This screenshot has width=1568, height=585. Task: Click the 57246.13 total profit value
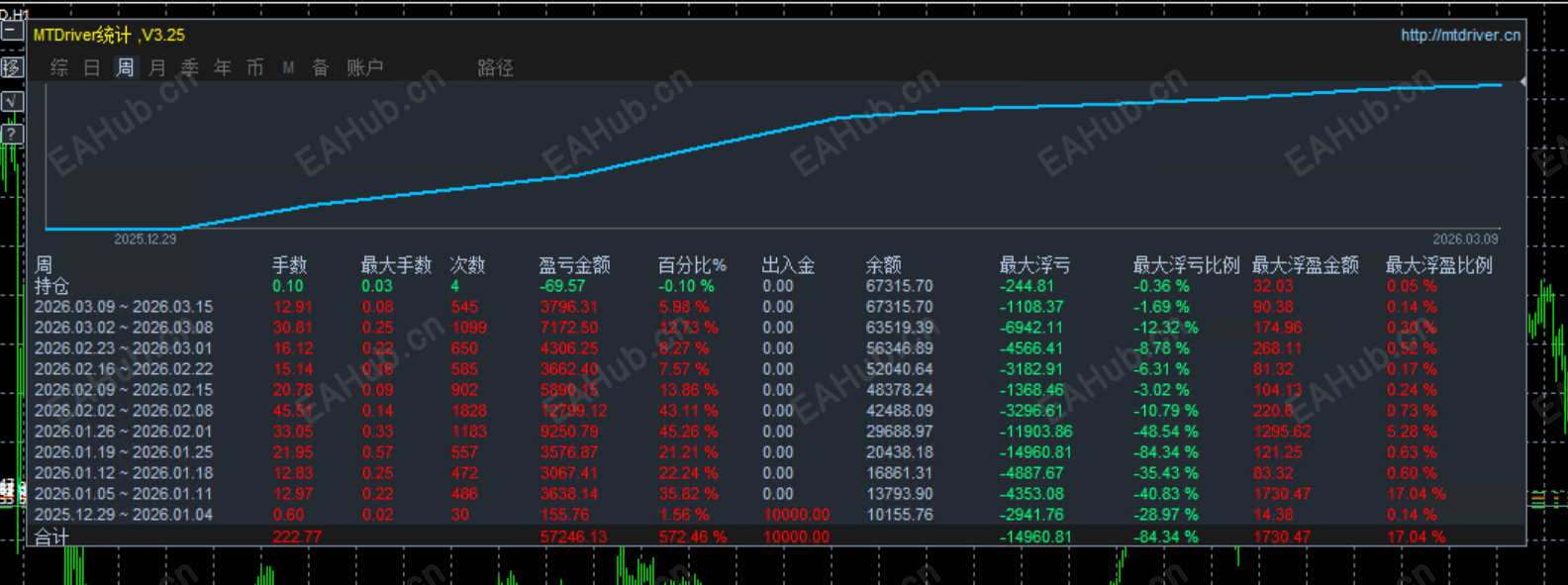coord(574,536)
